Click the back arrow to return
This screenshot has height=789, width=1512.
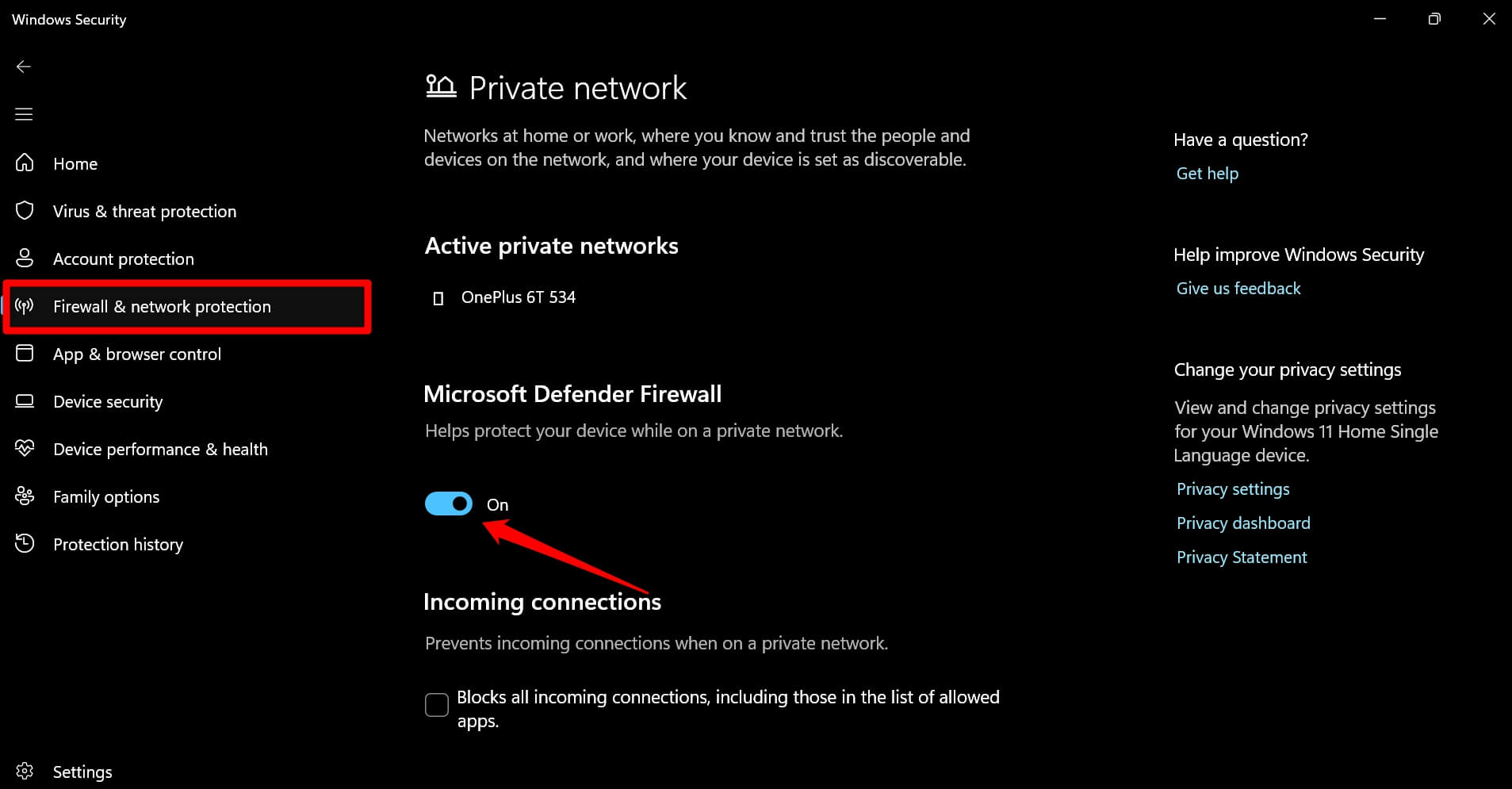(x=24, y=67)
